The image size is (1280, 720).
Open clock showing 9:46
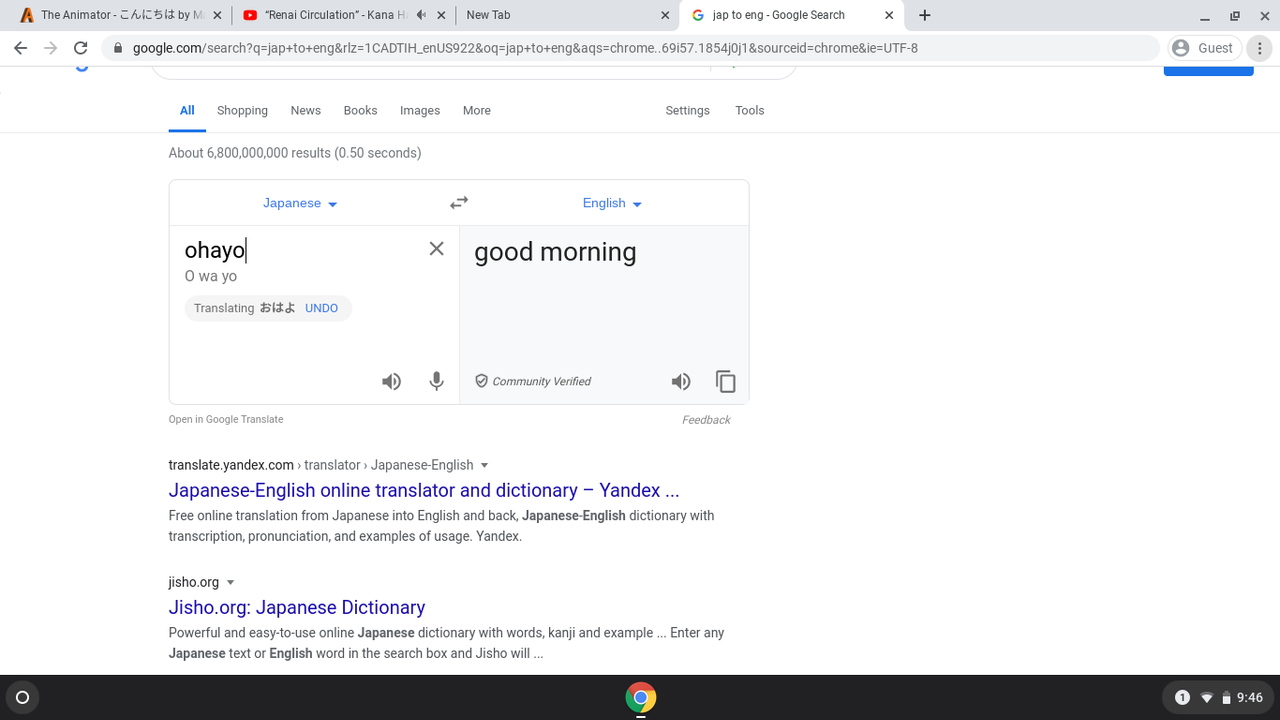click(x=1250, y=697)
